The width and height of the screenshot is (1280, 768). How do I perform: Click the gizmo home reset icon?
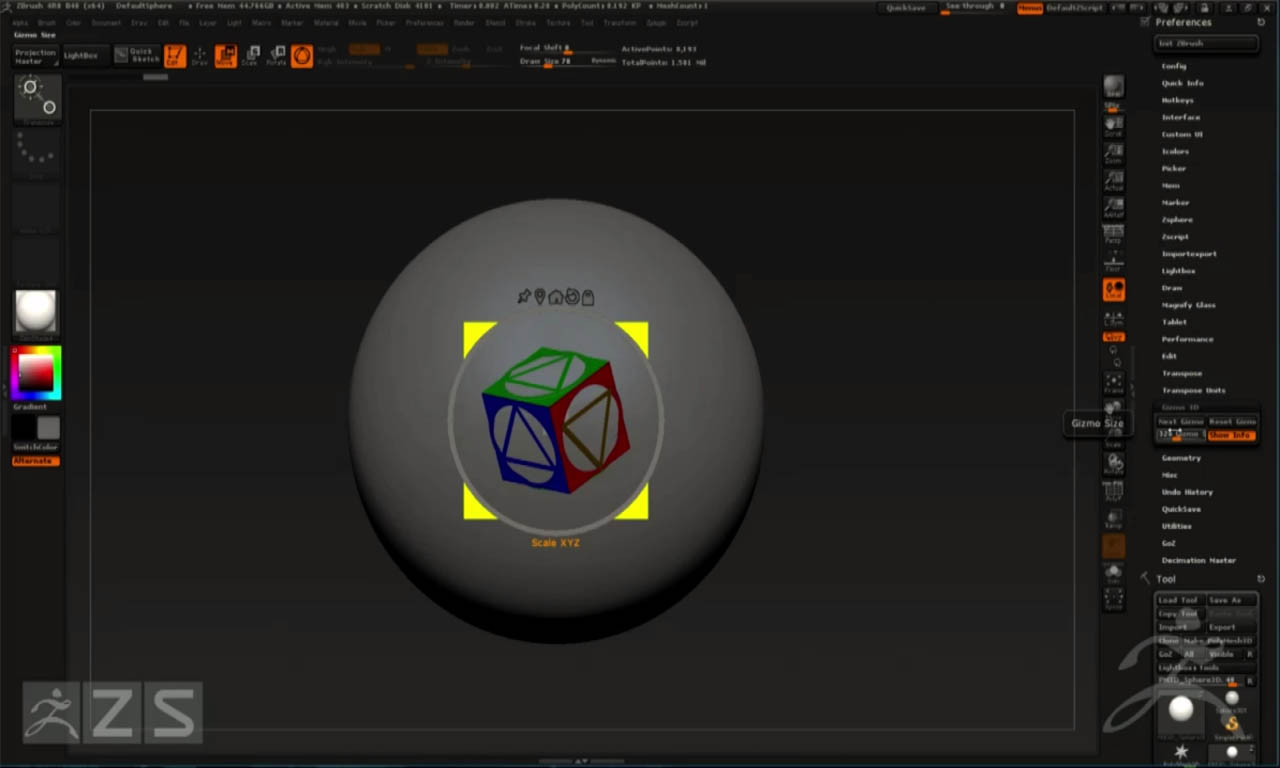tap(556, 296)
